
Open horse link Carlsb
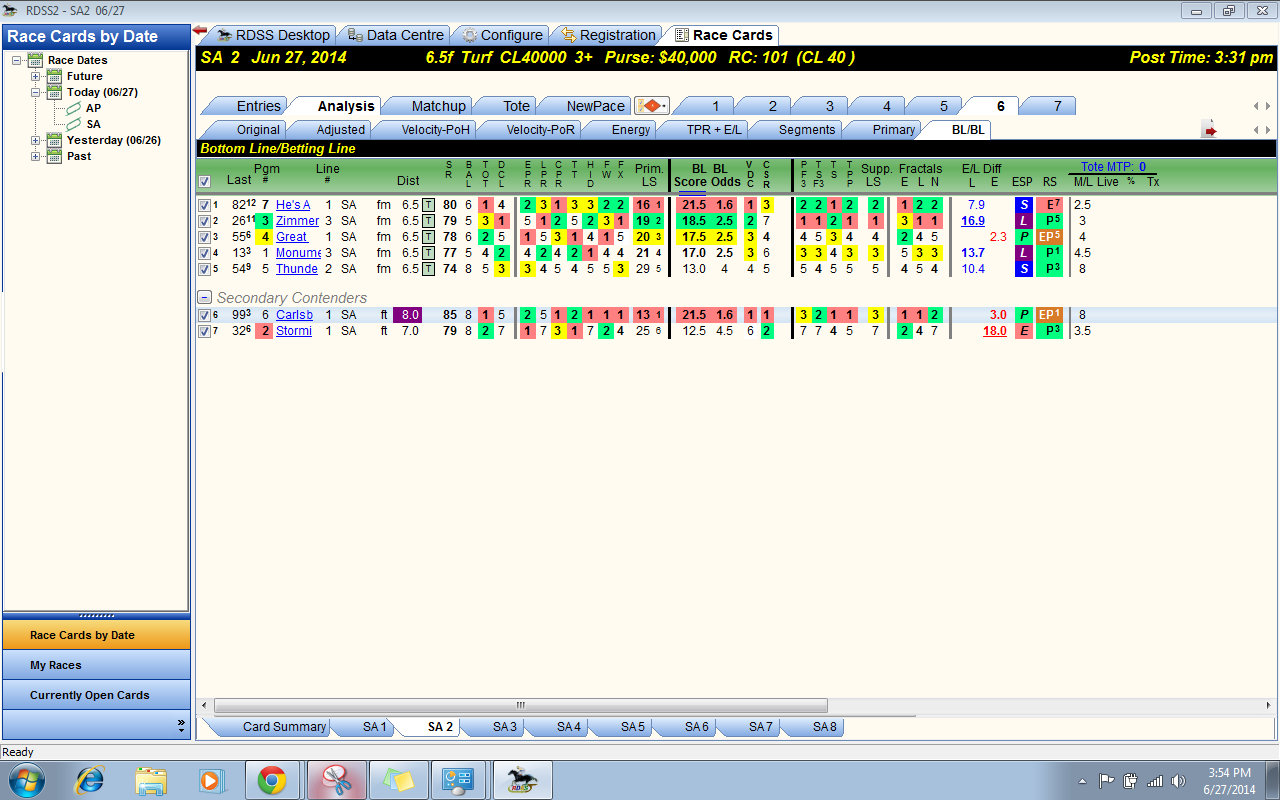pos(294,315)
